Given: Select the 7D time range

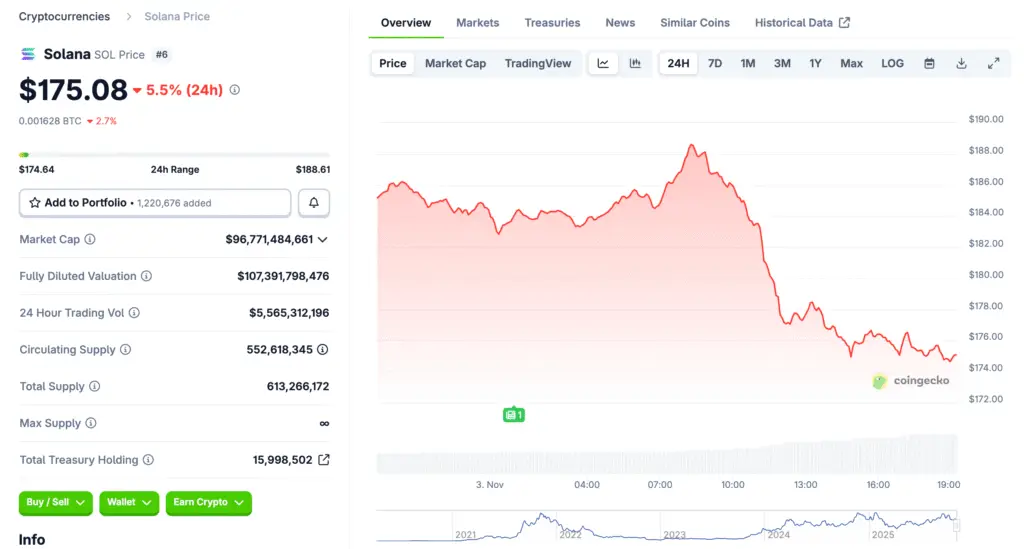Looking at the screenshot, I should click(715, 64).
